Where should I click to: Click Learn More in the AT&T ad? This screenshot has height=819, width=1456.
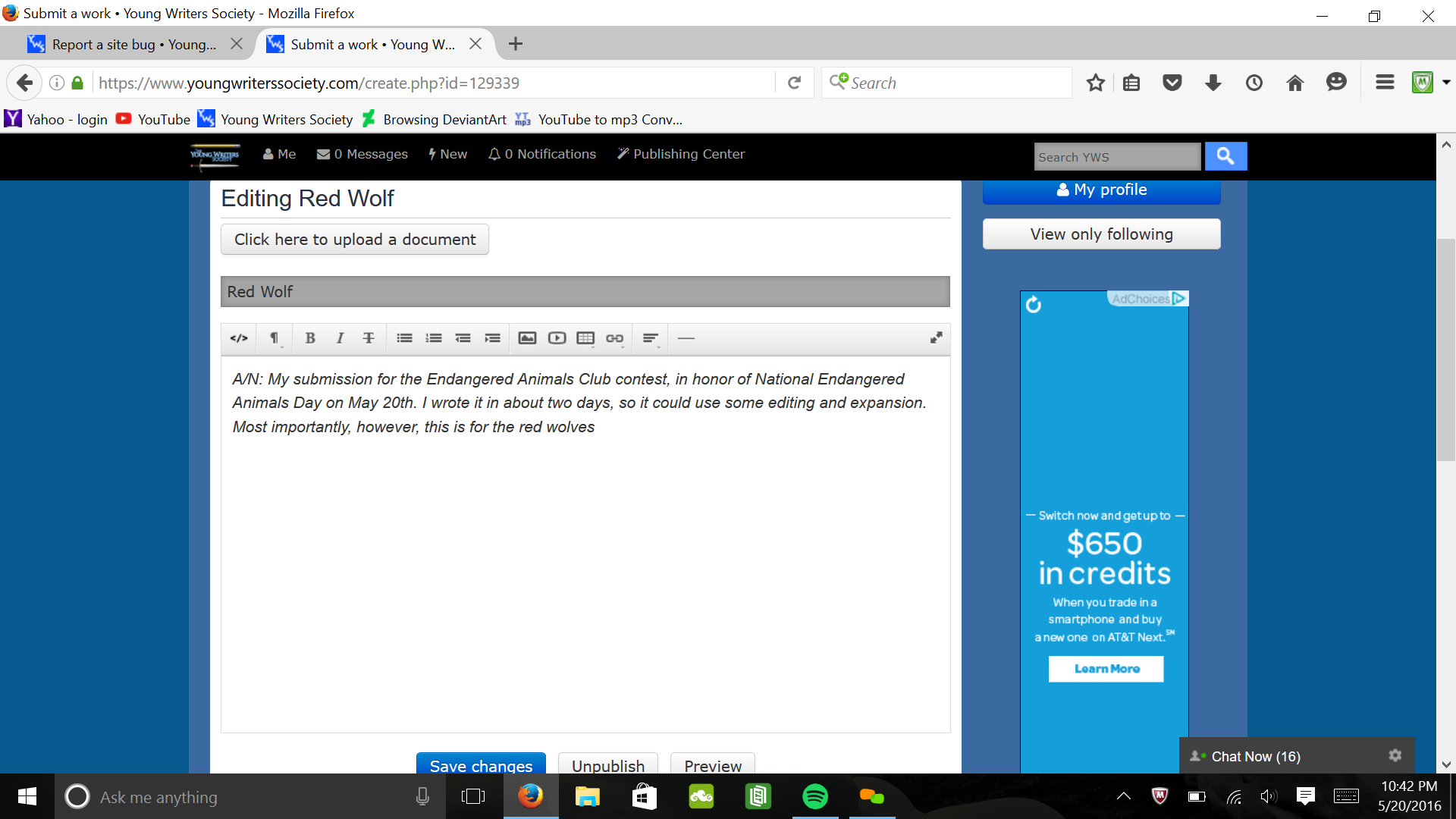1106,669
